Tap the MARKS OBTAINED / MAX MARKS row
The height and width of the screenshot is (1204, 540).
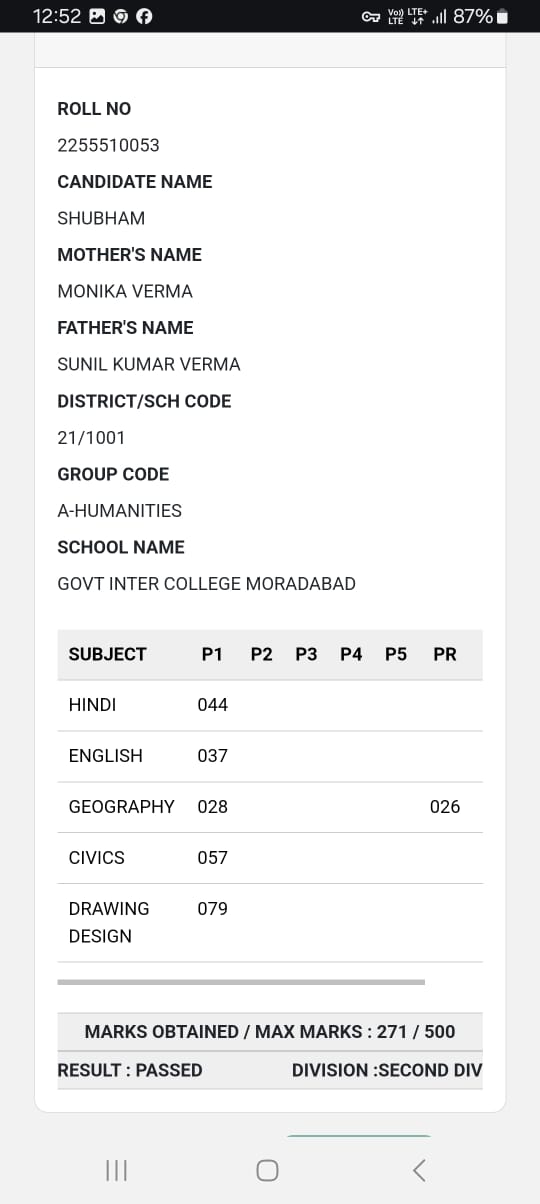pos(270,1031)
